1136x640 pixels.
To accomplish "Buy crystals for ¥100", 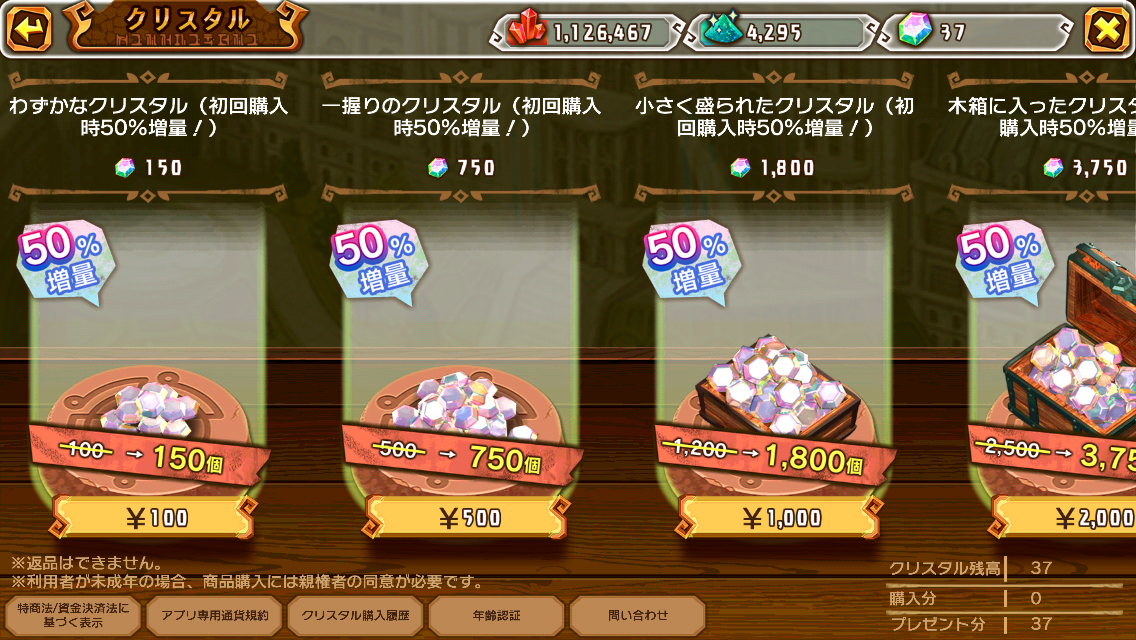I will tap(153, 518).
